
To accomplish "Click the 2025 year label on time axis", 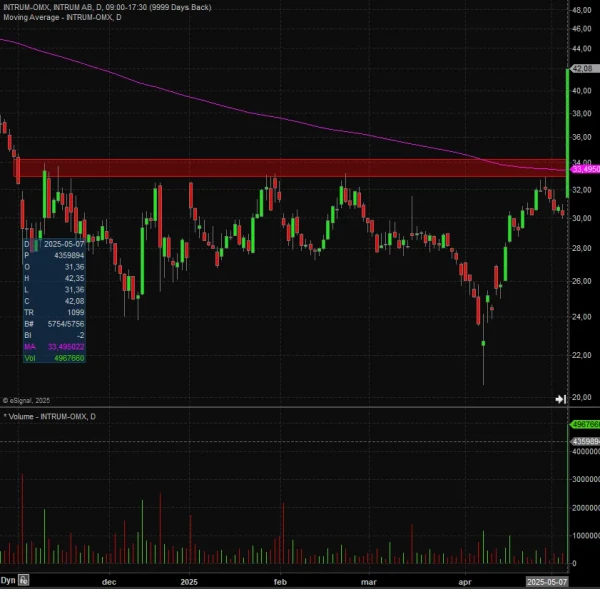I will tap(189, 582).
